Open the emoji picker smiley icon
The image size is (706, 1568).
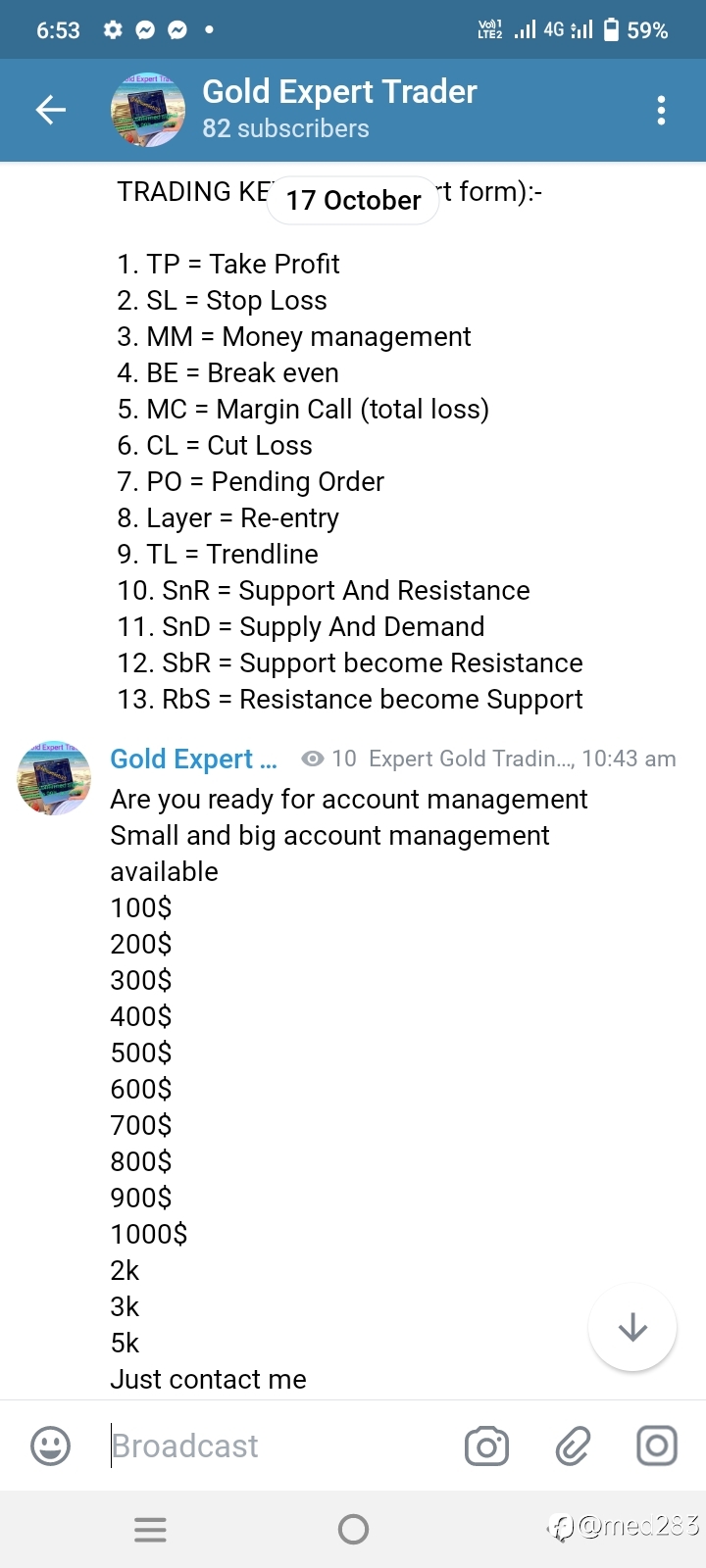[x=51, y=1445]
